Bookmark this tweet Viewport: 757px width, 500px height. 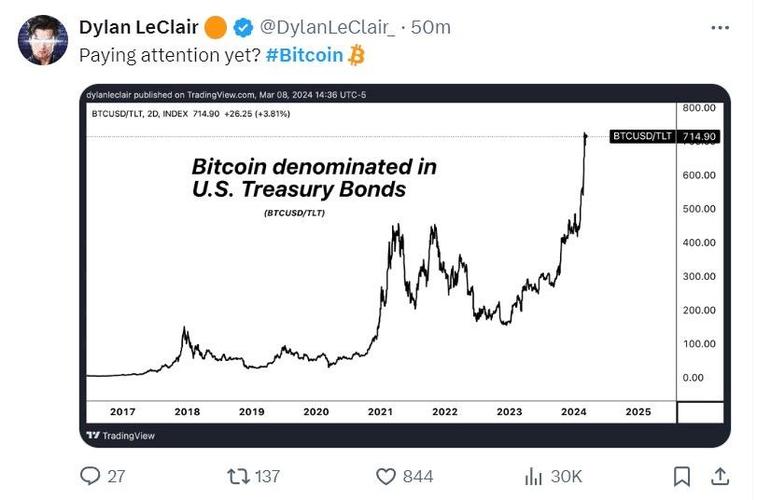point(681,476)
